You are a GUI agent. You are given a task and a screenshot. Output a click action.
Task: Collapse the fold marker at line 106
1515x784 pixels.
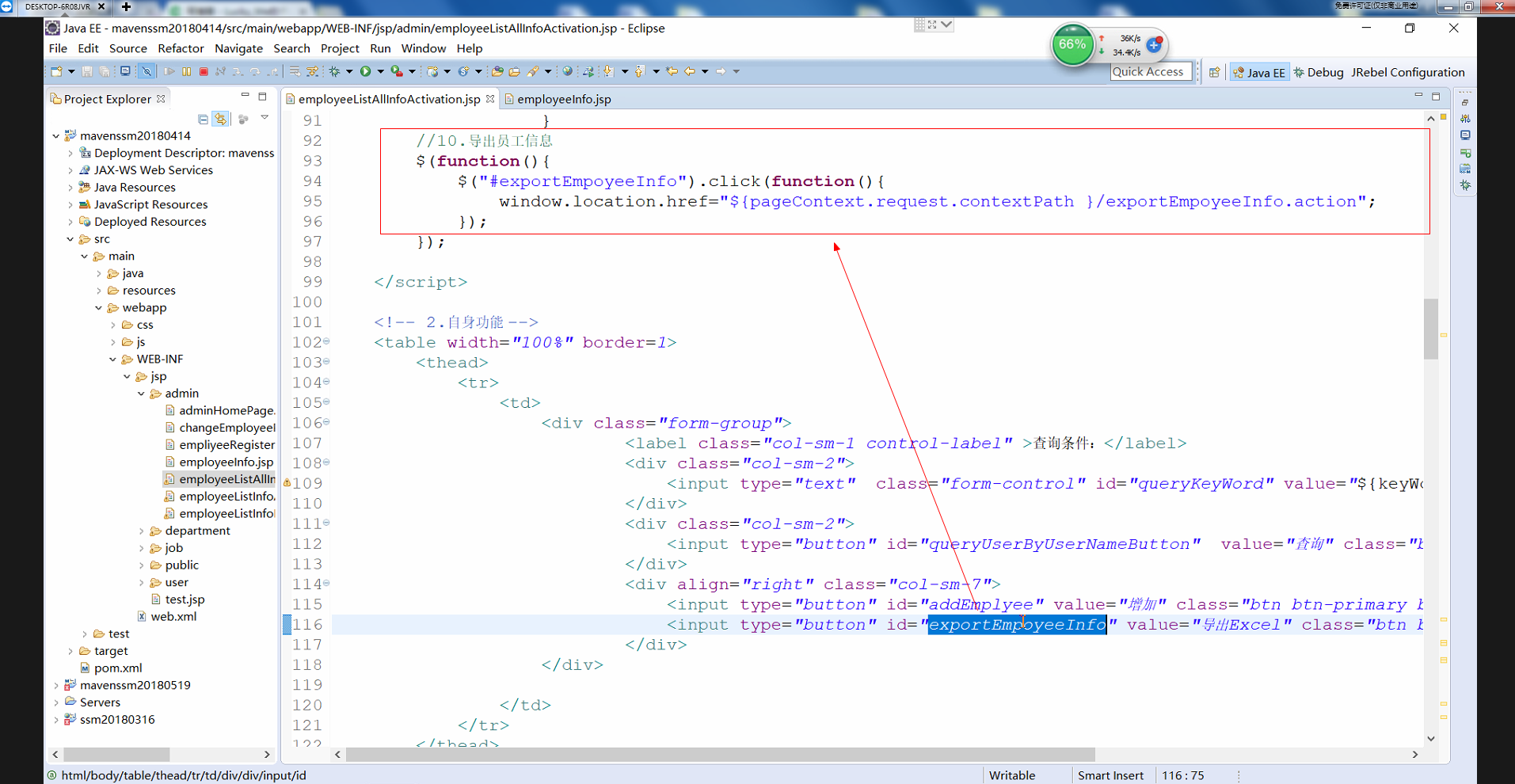pyautogui.click(x=326, y=422)
